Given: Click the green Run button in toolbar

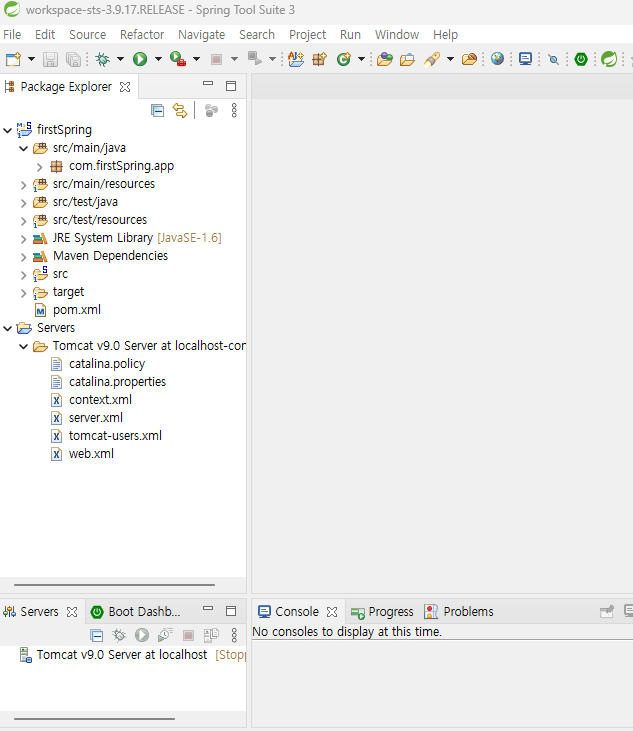Looking at the screenshot, I should point(140,59).
